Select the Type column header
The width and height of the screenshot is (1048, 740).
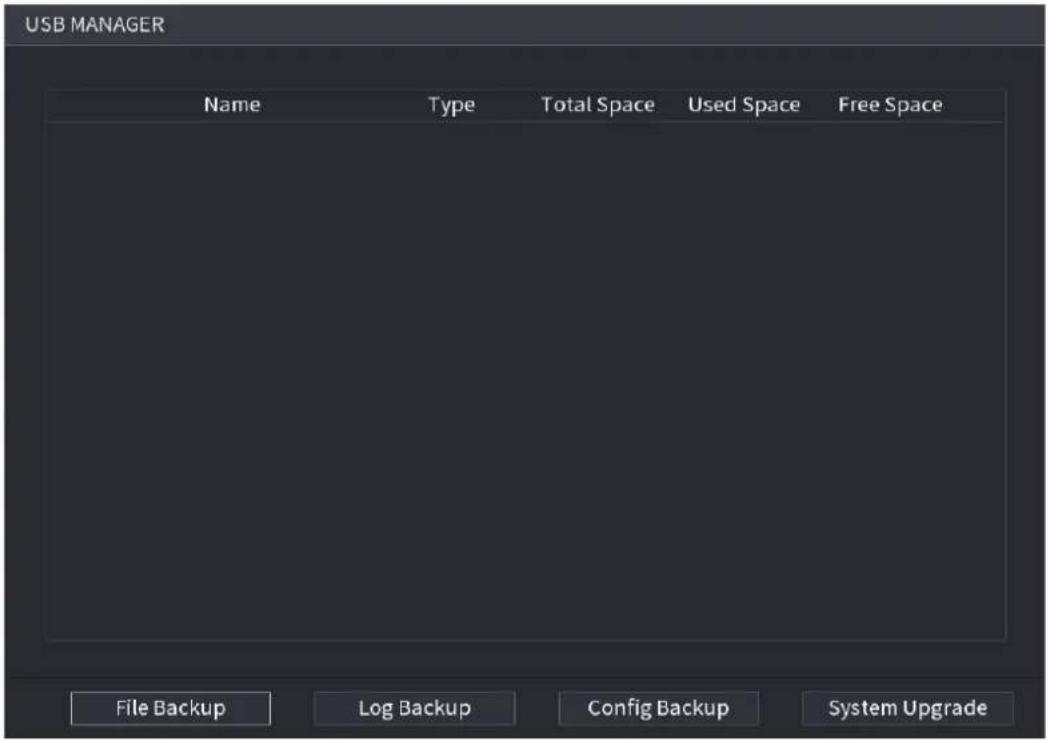(452, 105)
